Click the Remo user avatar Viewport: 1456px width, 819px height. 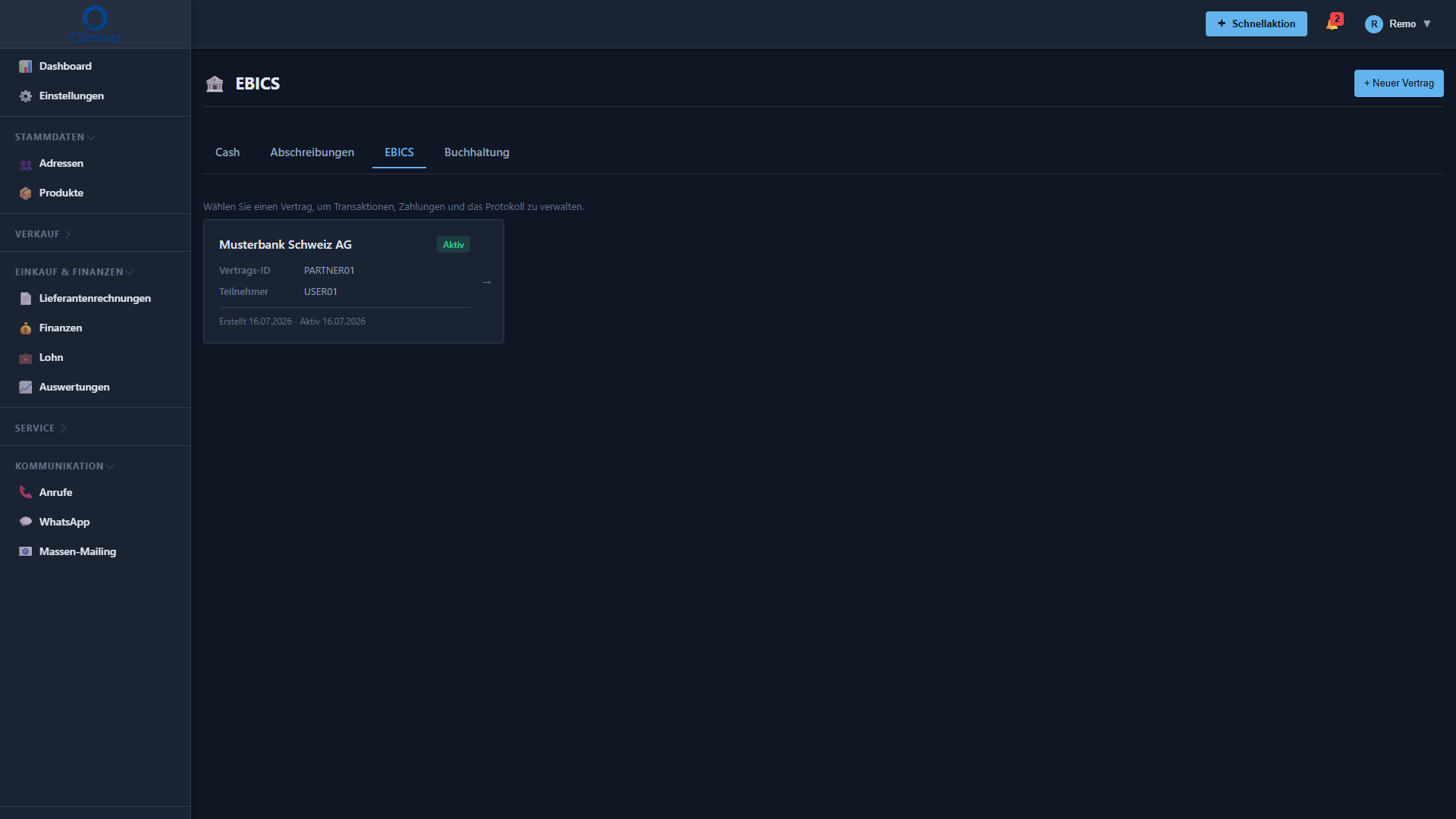point(1373,24)
